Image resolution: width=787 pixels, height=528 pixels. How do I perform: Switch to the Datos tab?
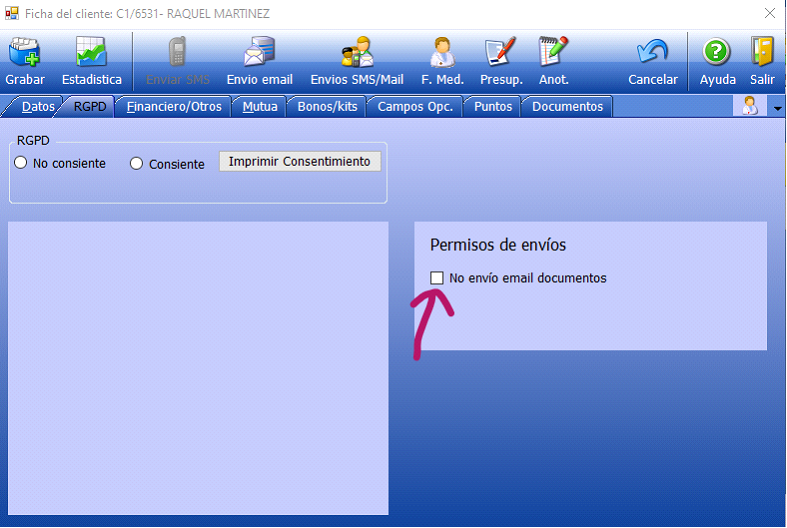pyautogui.click(x=37, y=106)
